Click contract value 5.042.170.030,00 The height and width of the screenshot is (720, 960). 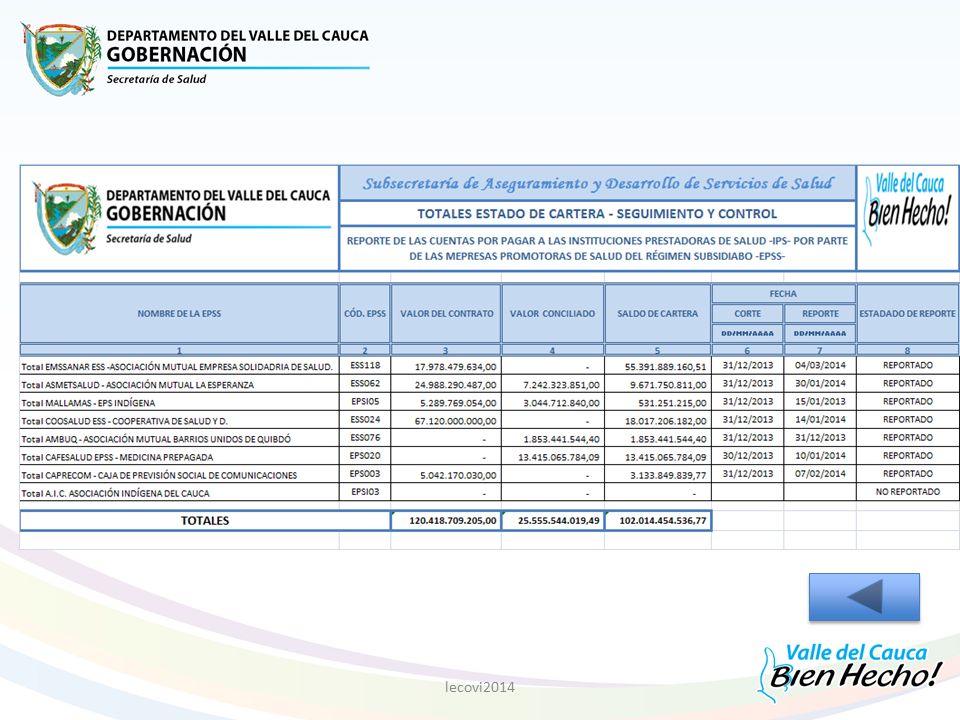coord(458,476)
